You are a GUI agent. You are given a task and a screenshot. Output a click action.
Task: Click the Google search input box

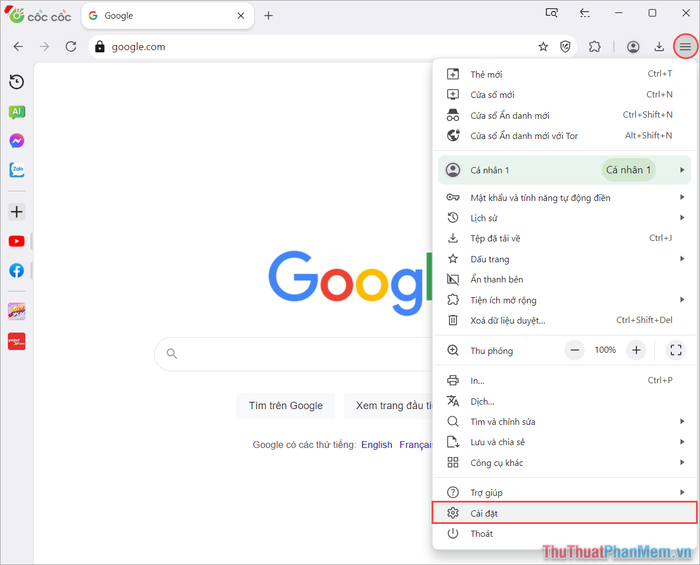tap(294, 354)
